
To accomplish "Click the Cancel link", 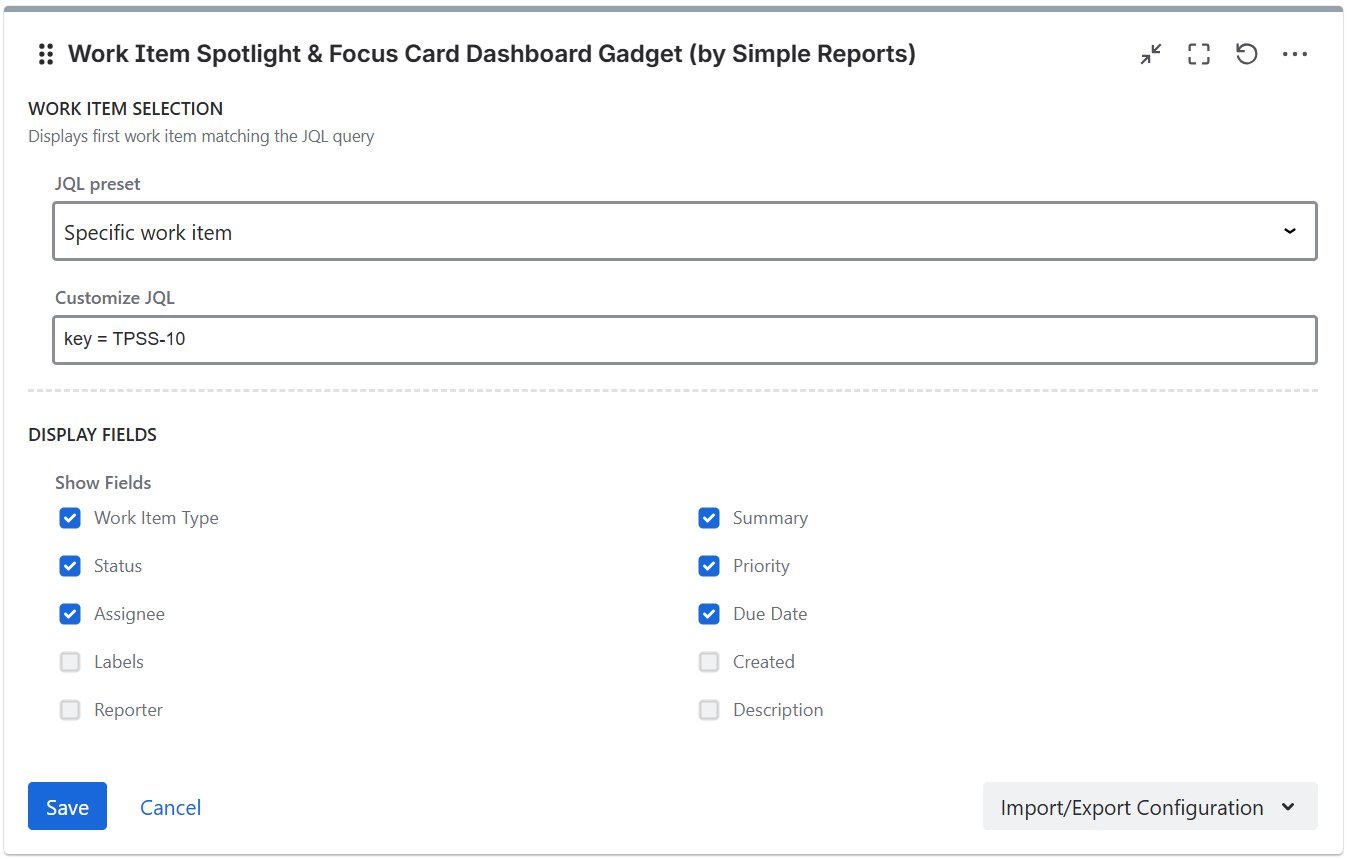I will point(170,807).
